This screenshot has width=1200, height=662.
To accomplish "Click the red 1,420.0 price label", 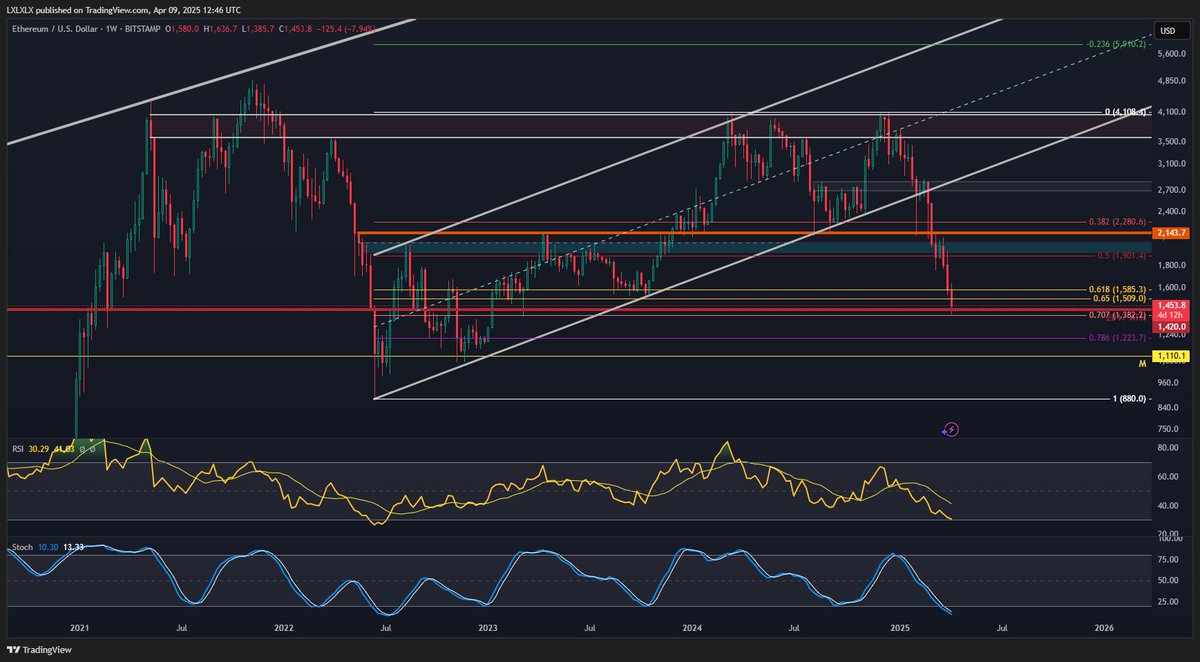I will [x=1169, y=326].
